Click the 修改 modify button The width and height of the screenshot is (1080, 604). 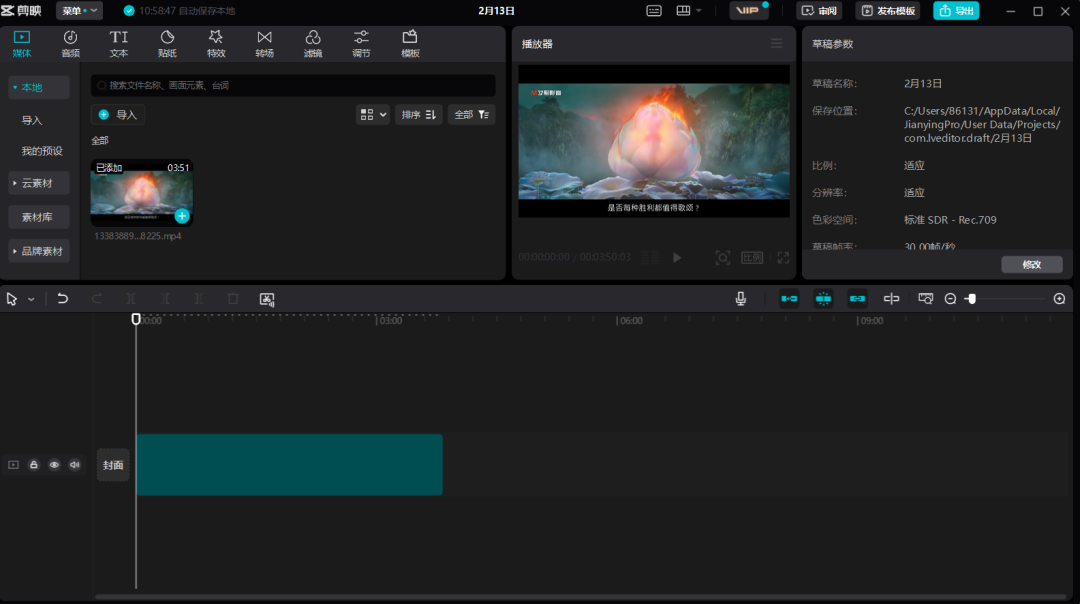click(x=1032, y=264)
